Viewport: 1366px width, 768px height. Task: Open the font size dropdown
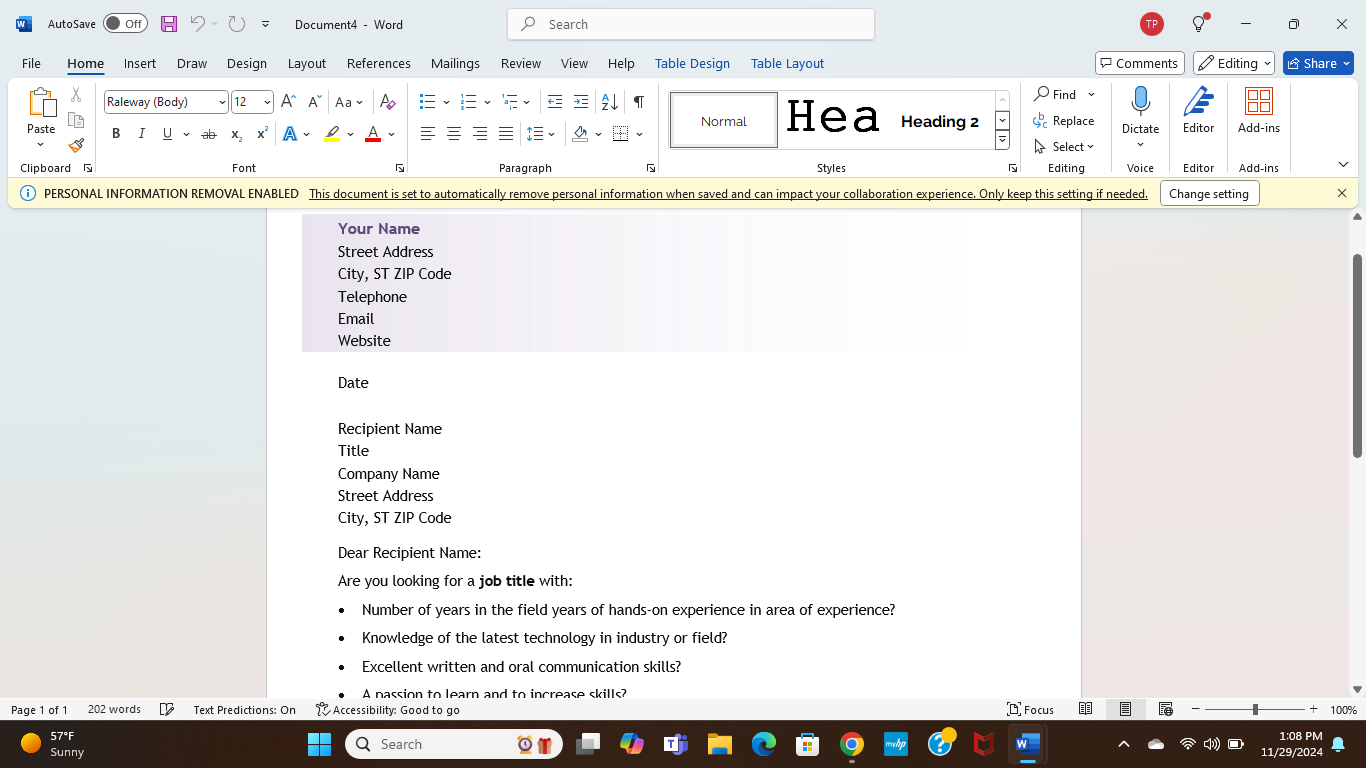[265, 101]
